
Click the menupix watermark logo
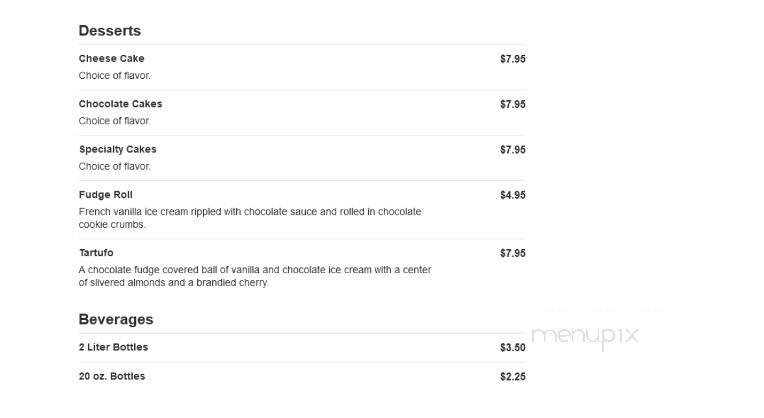tap(584, 336)
